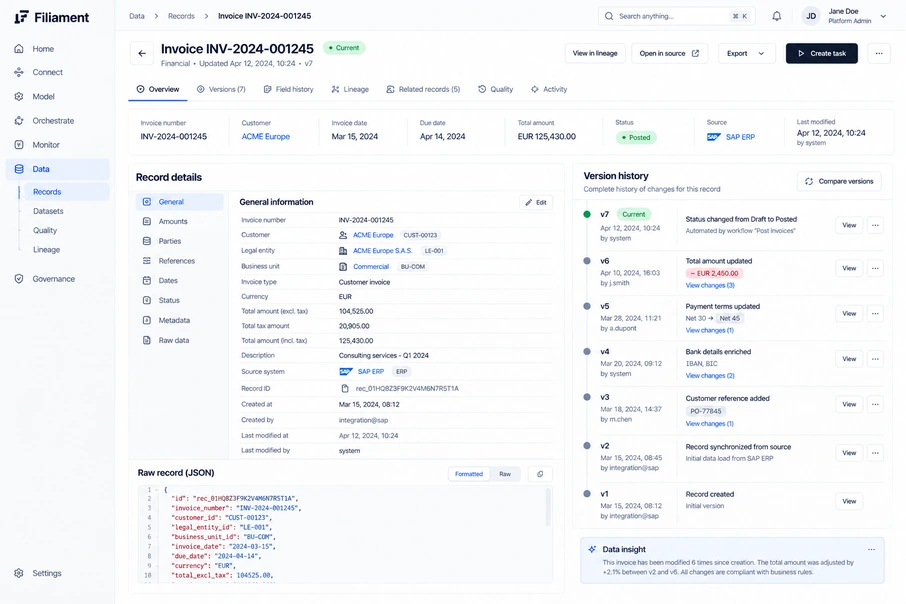
Task: Switch to the Overview tab
Action: coord(158,89)
